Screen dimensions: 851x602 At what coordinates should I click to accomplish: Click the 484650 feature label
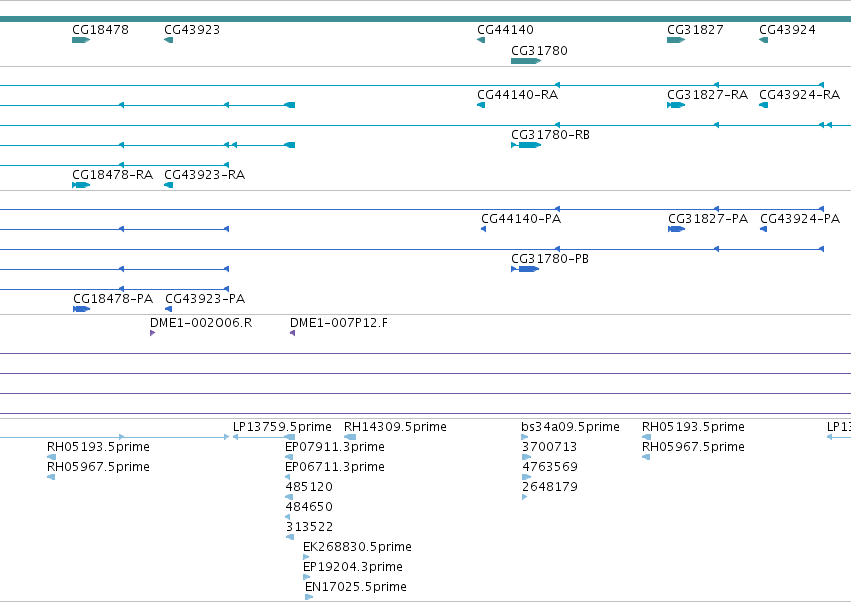(x=309, y=507)
